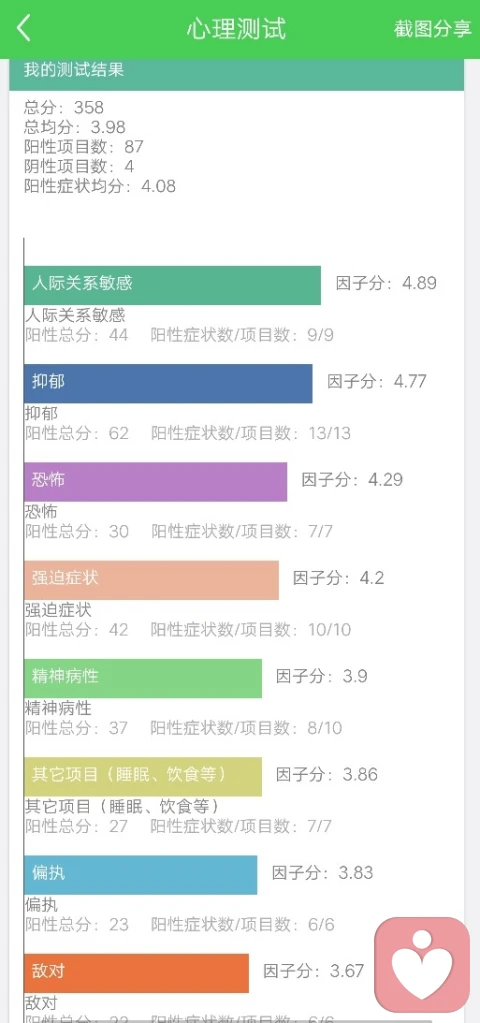480x1023 pixels.
Task: Tap the back arrow icon
Action: coord(23,29)
